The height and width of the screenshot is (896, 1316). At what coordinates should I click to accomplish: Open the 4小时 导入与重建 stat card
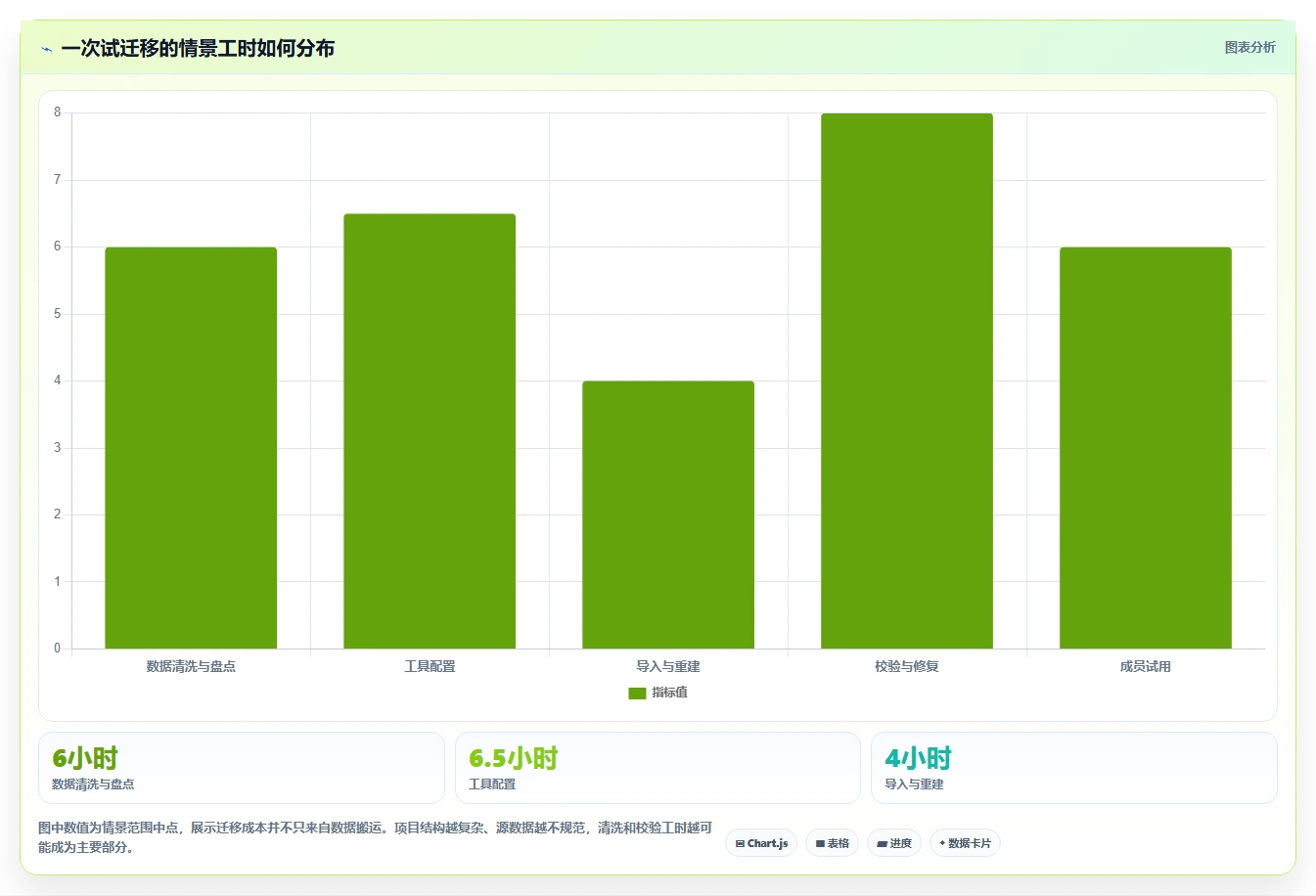[1074, 768]
